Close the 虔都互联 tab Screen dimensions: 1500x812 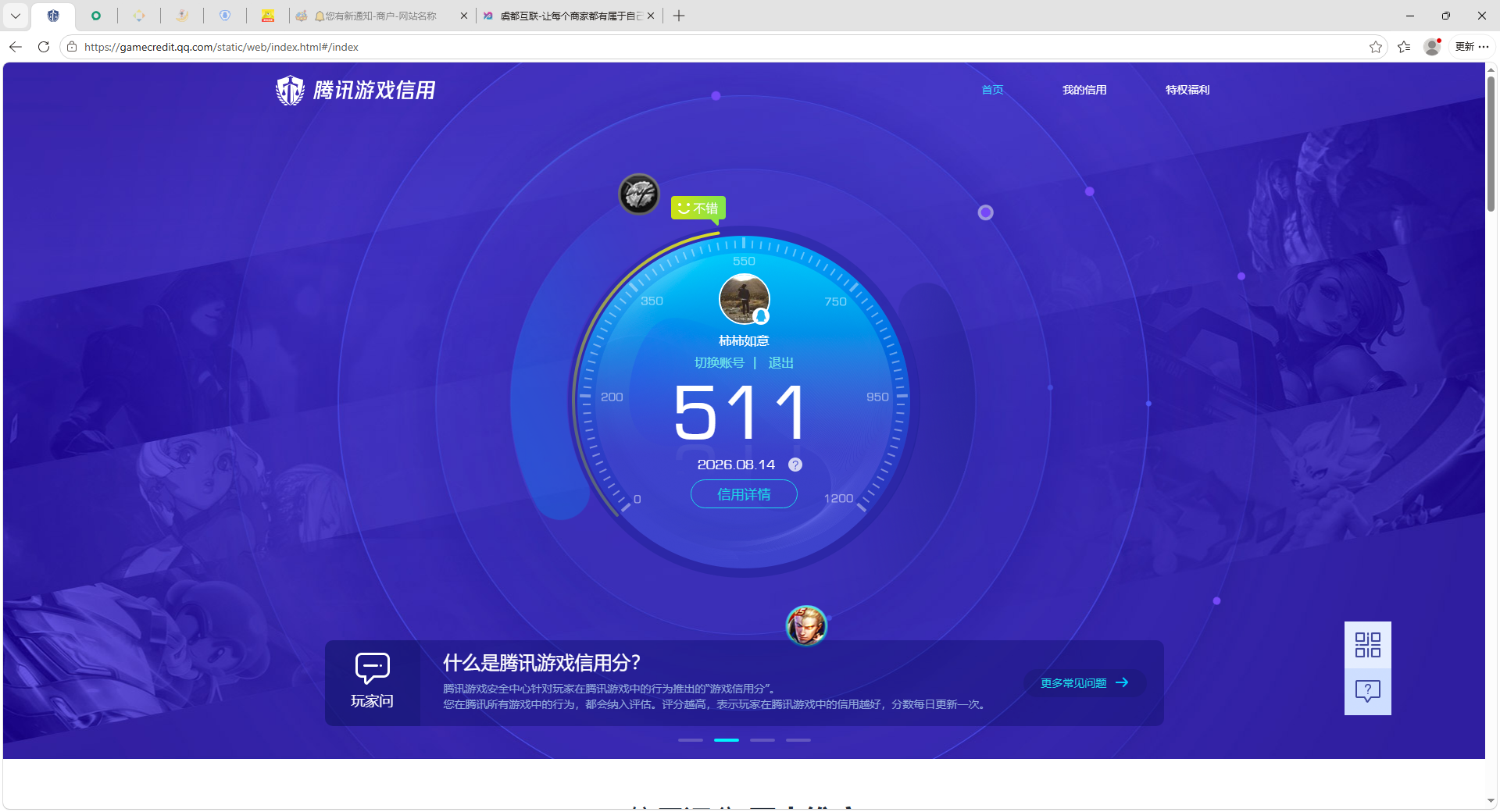pyautogui.click(x=651, y=16)
